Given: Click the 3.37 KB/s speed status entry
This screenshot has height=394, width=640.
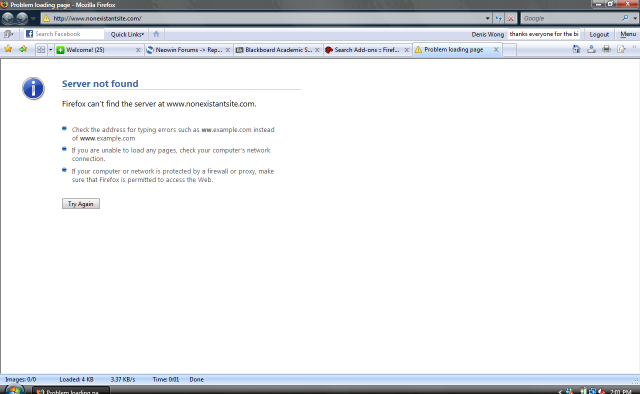Looking at the screenshot, I should point(123,379).
